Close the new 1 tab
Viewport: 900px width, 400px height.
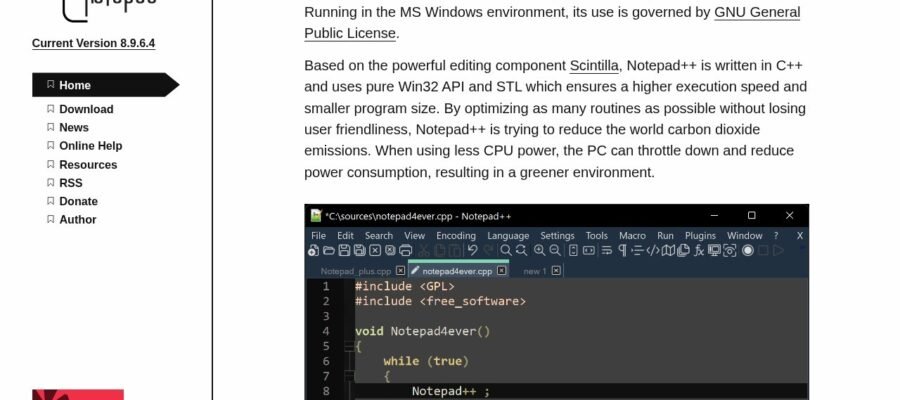556,271
